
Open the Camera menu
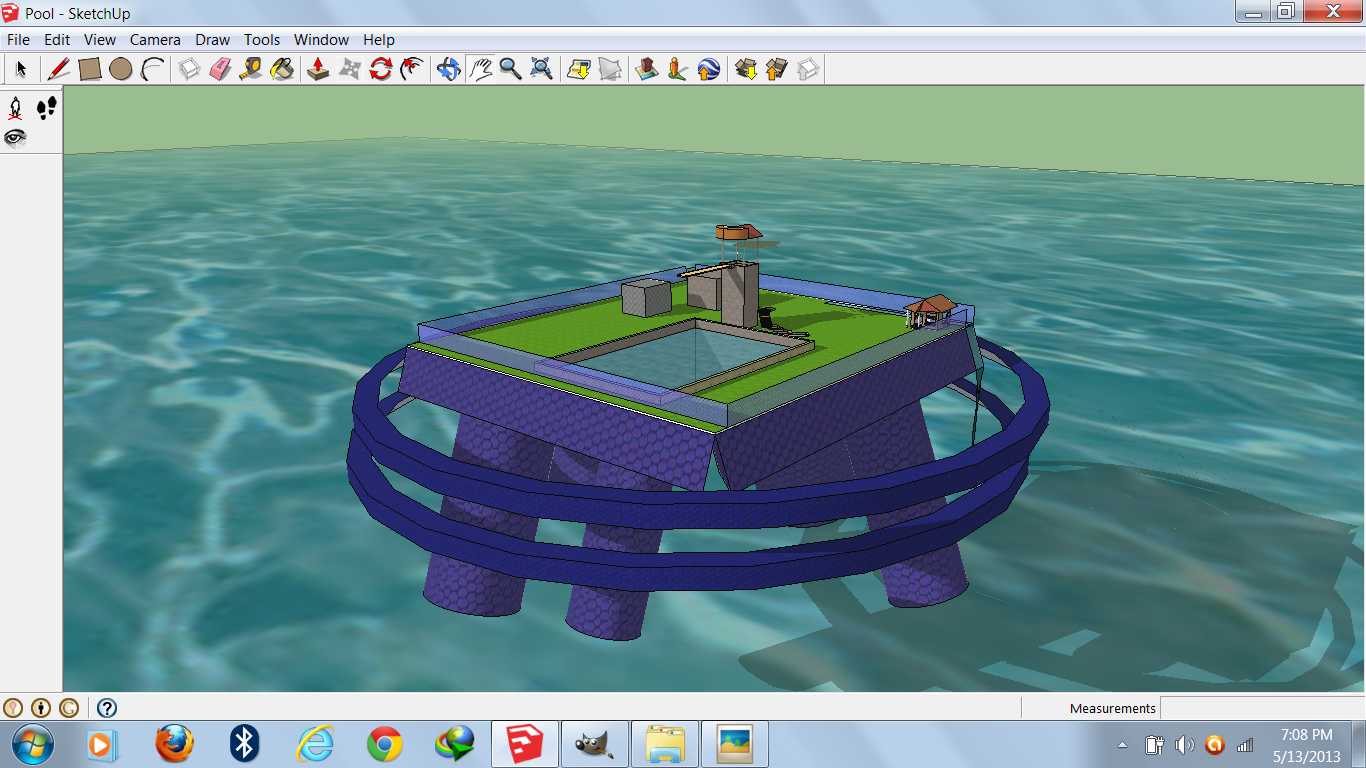155,40
